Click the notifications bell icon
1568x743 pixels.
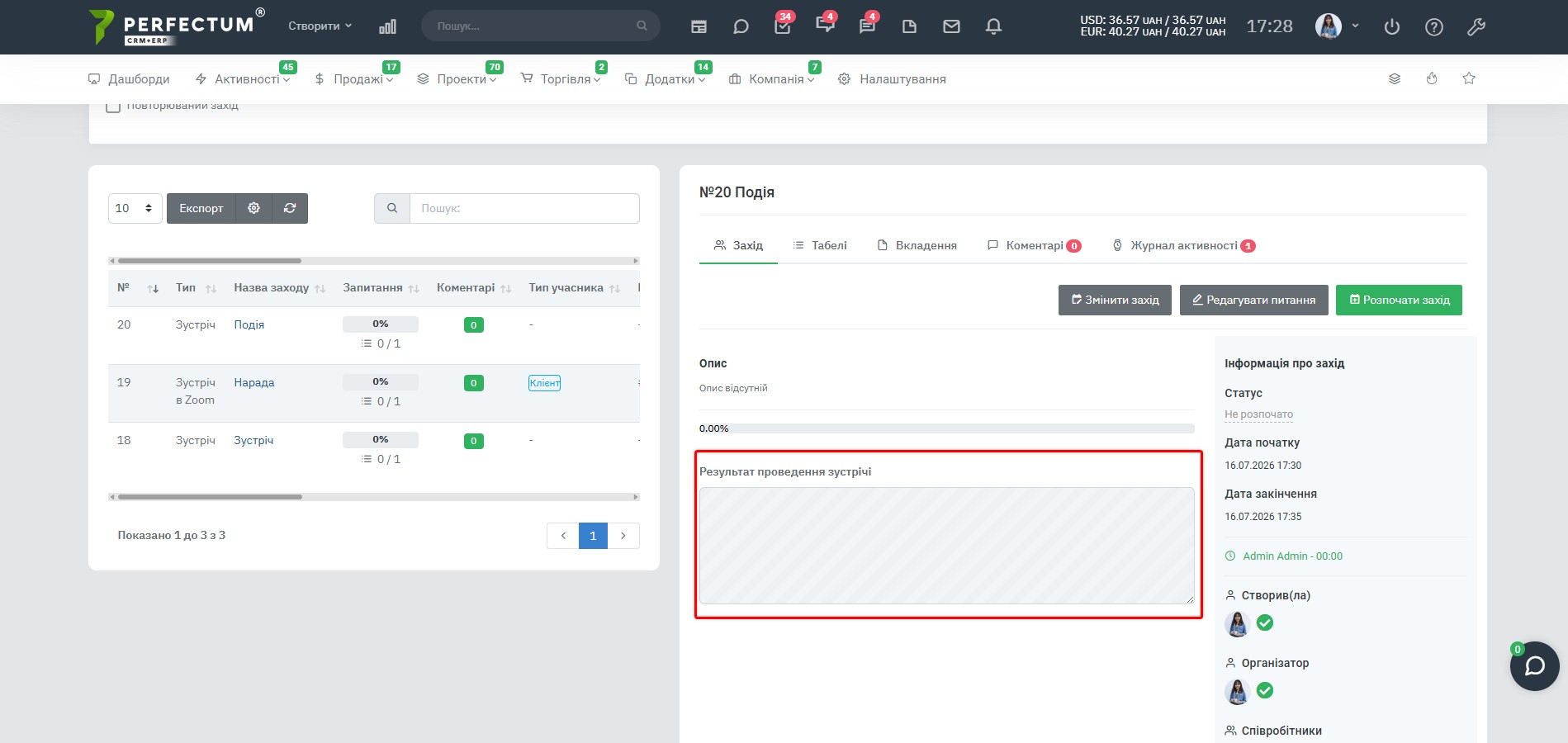pos(993,26)
